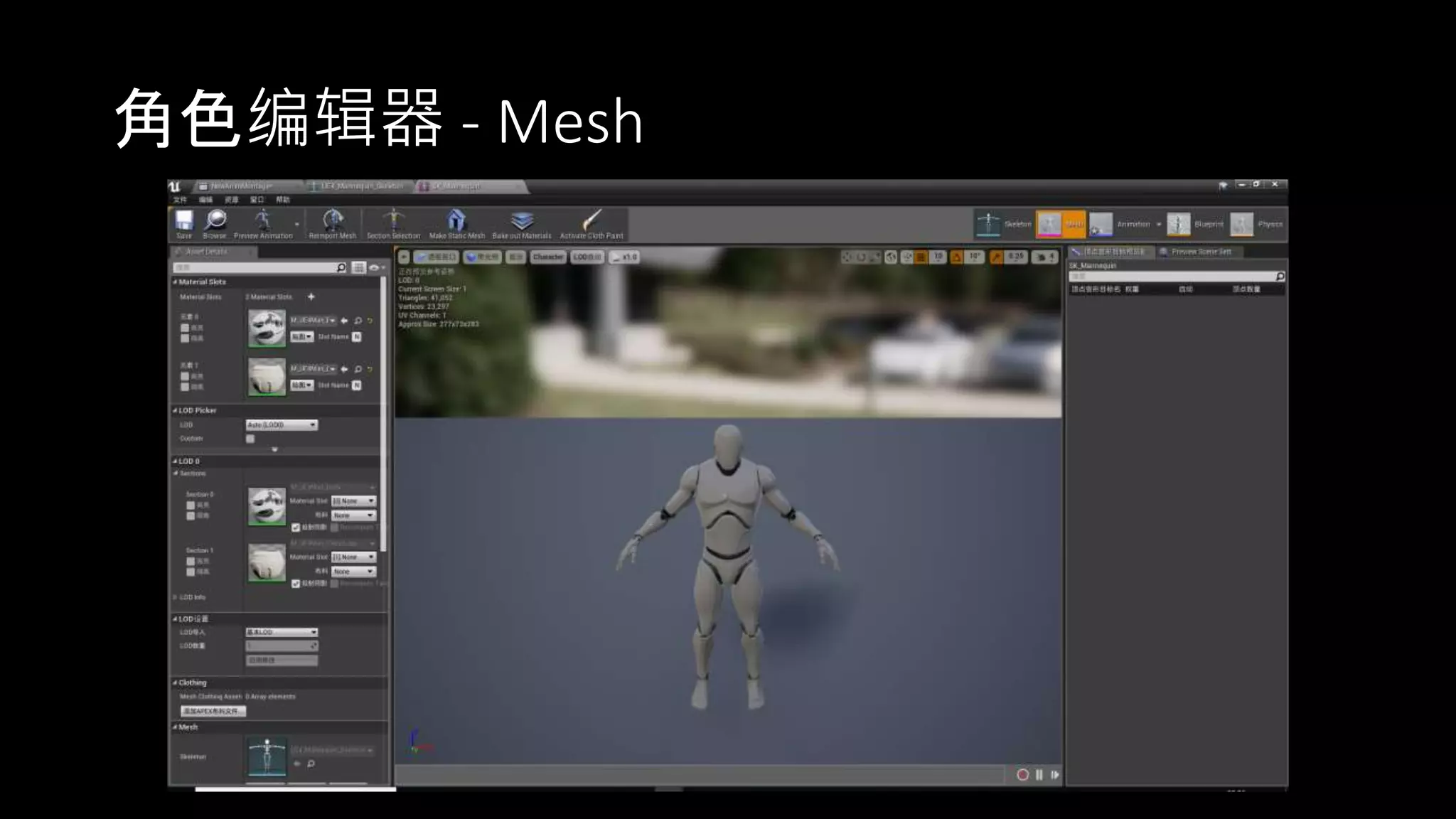This screenshot has height=819, width=1456.
Task: Add a new material slot plus icon
Action: click(x=311, y=296)
